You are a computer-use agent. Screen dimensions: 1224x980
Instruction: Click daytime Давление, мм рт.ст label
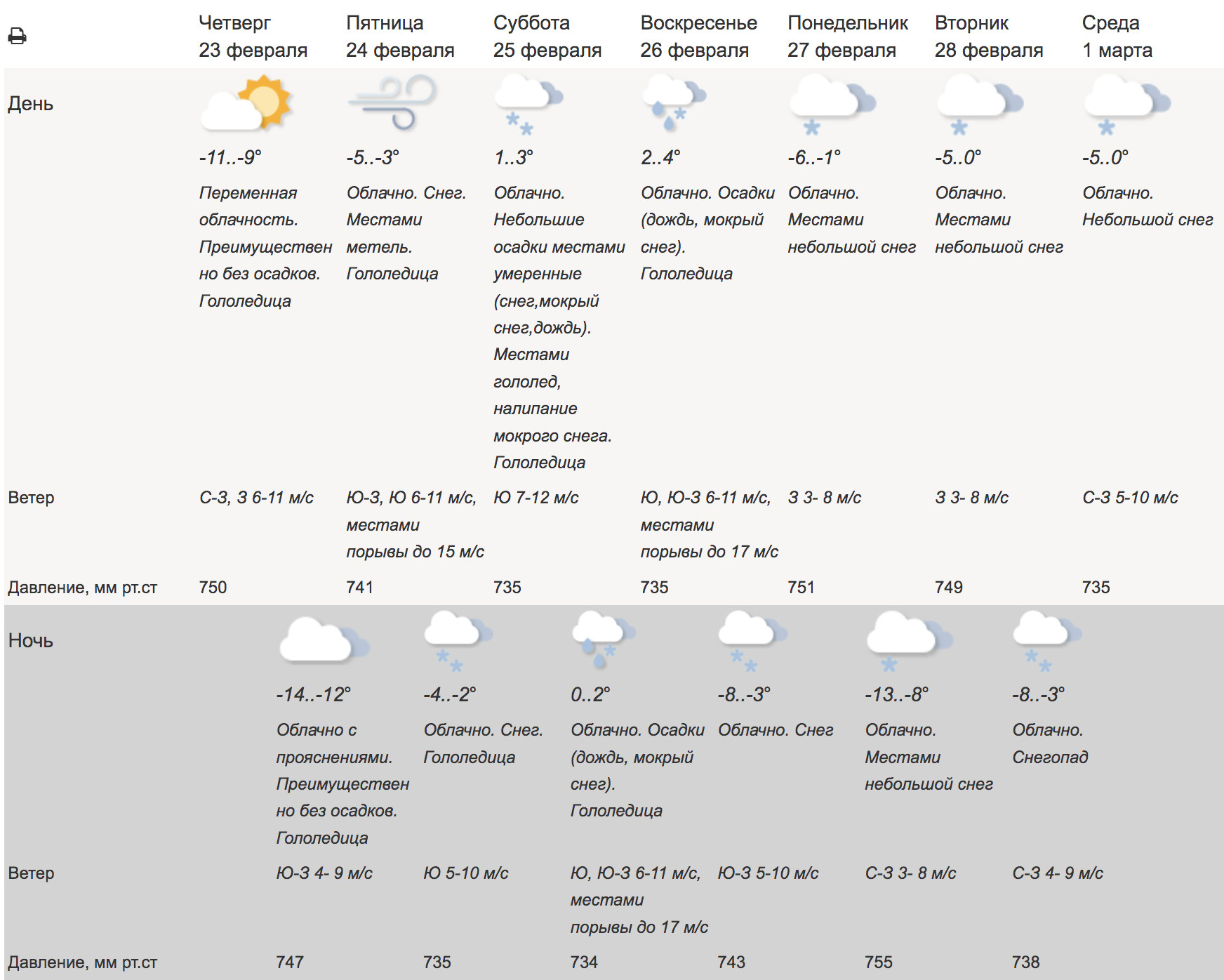[x=82, y=588]
